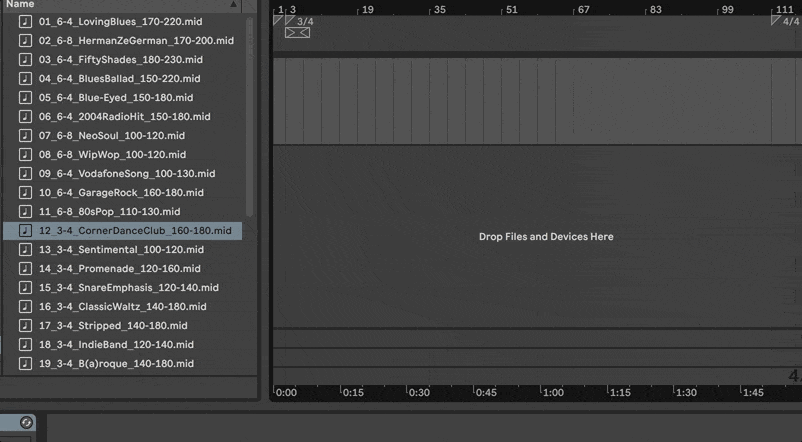Viewport: 802px width, 442px height.
Task: Click the Name column header
Action: point(121,5)
